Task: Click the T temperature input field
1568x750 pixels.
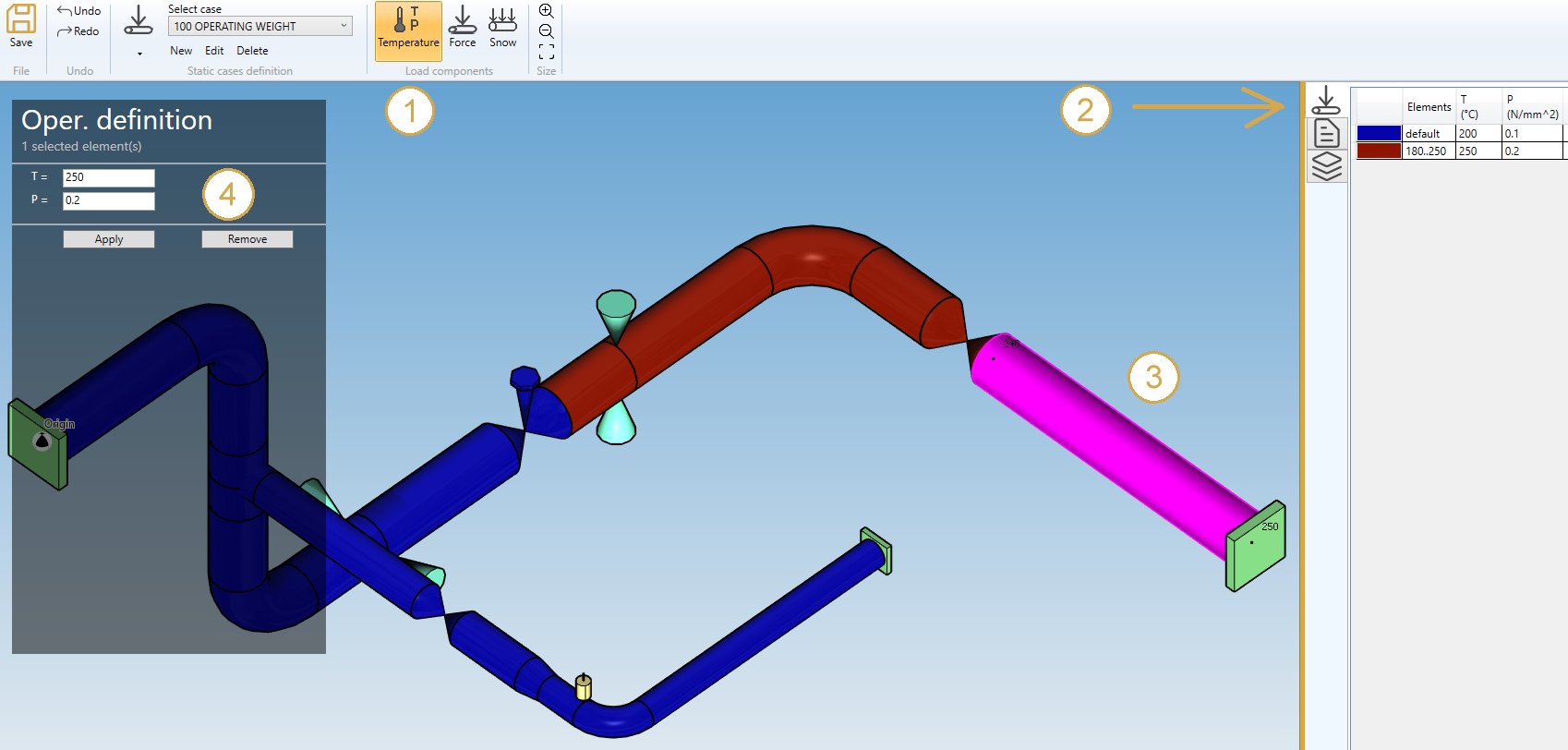Action: [109, 177]
